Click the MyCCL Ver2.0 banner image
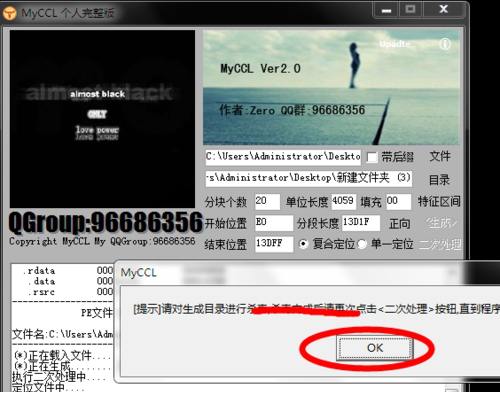The width and height of the screenshot is (500, 407). pyautogui.click(x=331, y=87)
